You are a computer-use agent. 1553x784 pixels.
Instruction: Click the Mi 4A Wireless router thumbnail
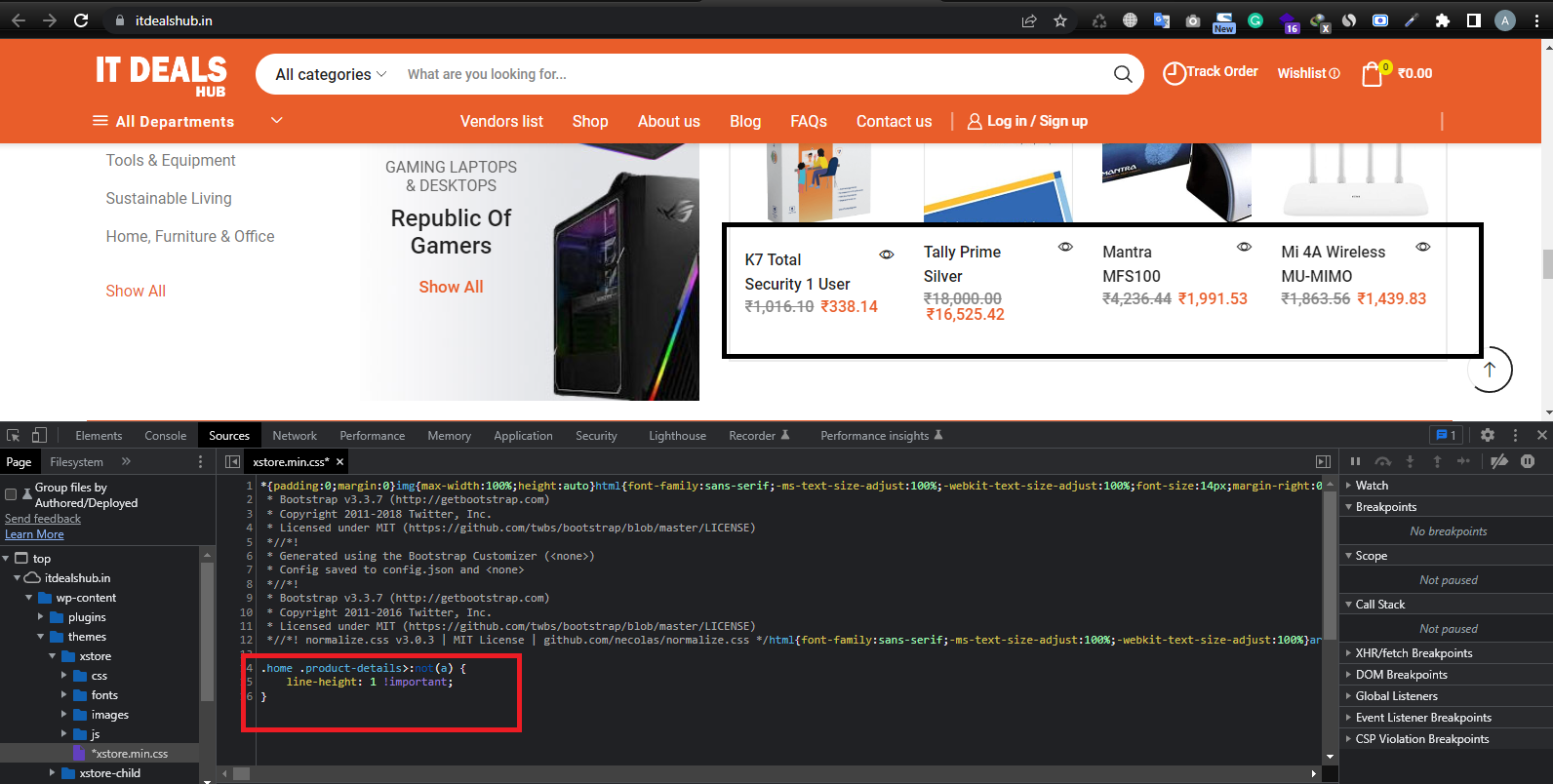[x=1356, y=182]
